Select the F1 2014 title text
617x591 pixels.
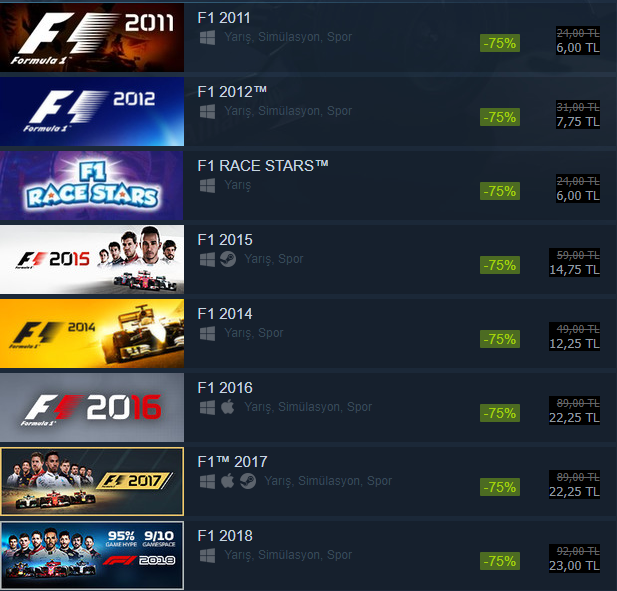coord(225,314)
